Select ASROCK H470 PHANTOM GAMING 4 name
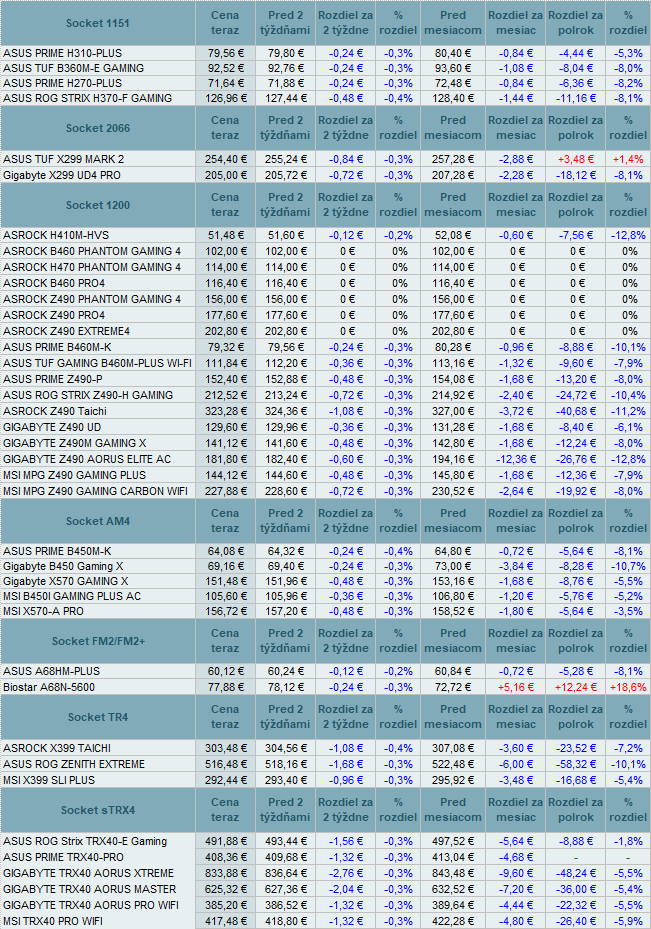This screenshot has width=651, height=929. point(92,267)
